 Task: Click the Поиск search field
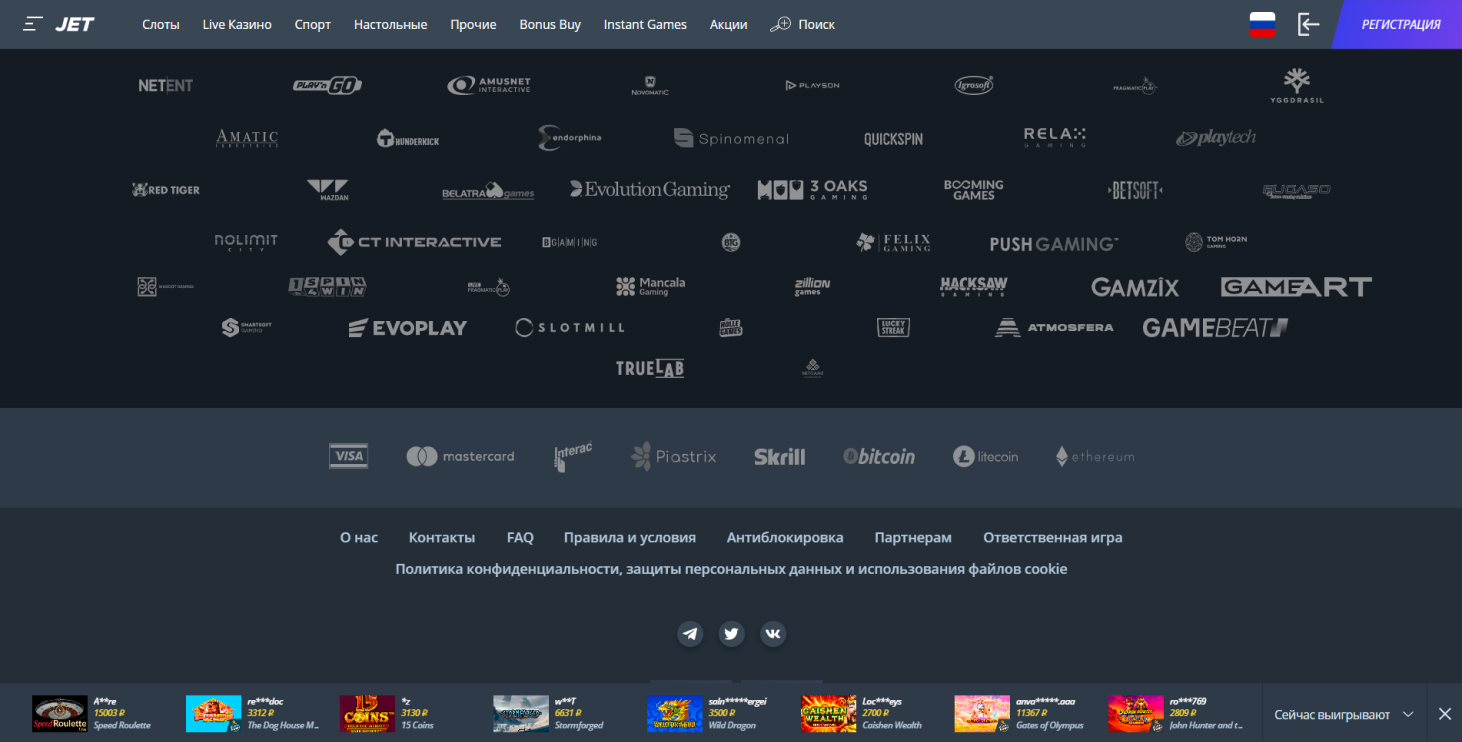(803, 24)
